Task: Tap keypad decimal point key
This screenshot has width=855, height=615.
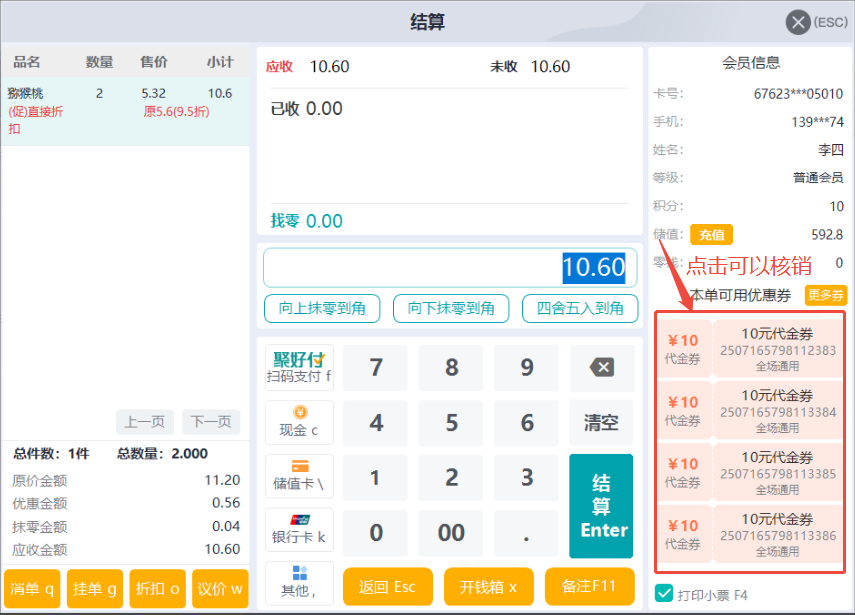Action: point(526,533)
